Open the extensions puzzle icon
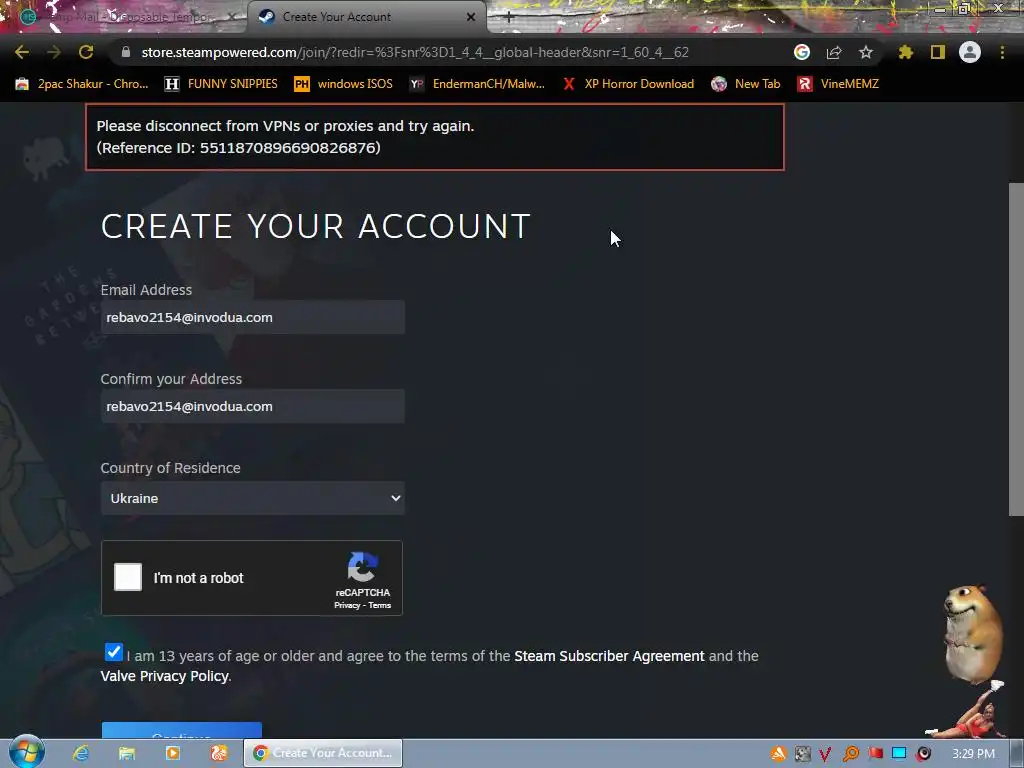Screen dimensions: 1024x768 906,52
